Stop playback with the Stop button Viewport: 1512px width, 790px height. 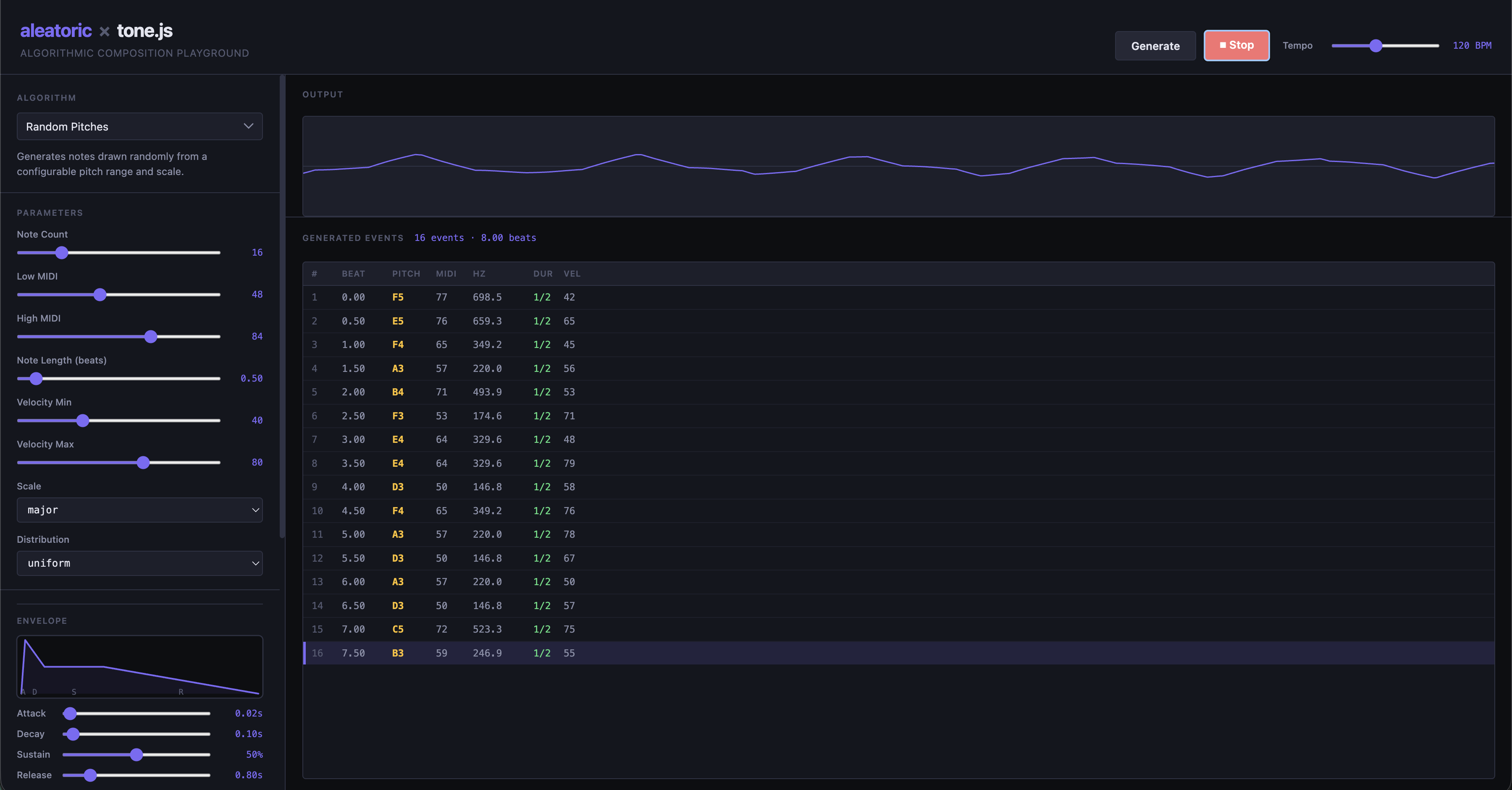click(1236, 45)
